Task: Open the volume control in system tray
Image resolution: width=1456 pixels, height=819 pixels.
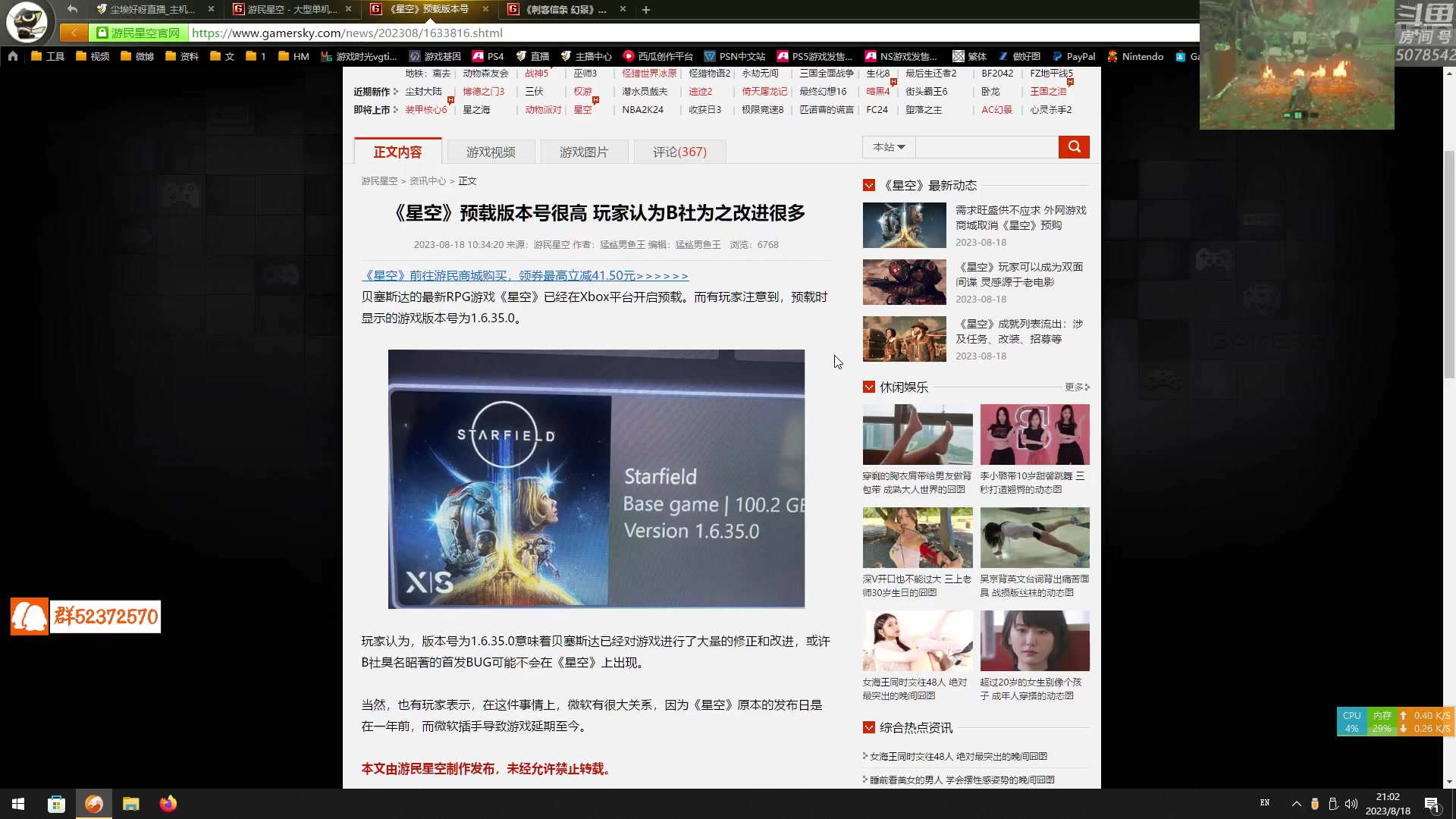Action: tap(1351, 804)
